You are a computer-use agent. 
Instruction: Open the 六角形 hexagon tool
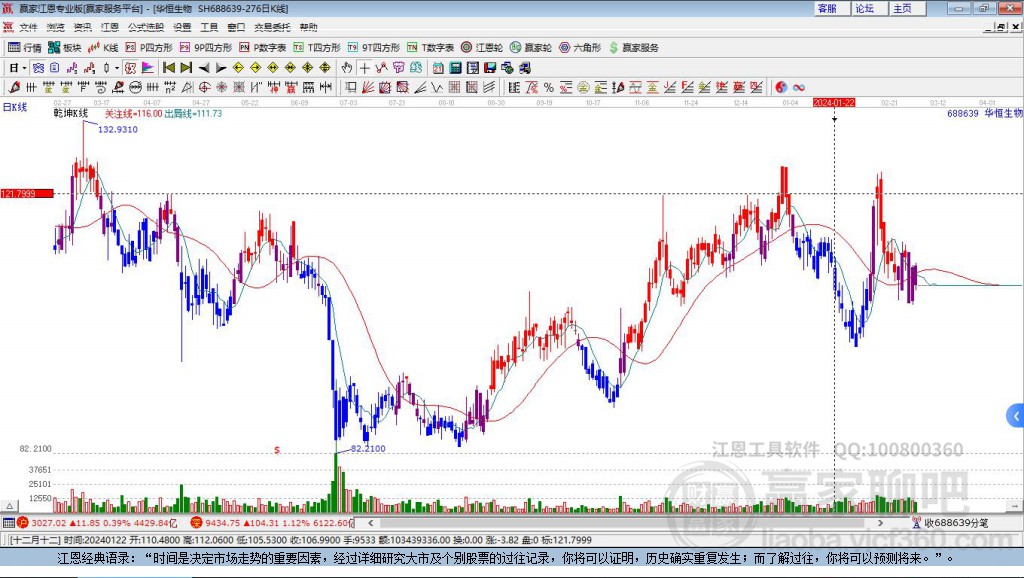point(580,47)
